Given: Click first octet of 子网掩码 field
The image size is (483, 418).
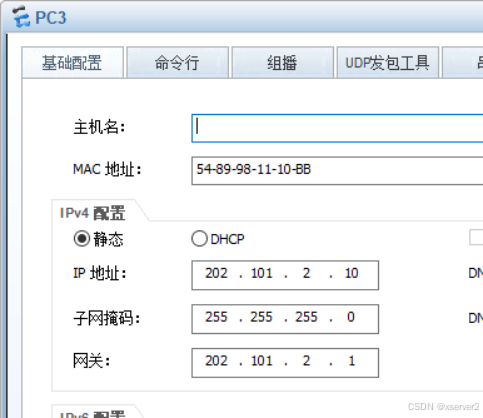Looking at the screenshot, I should 216,317.
